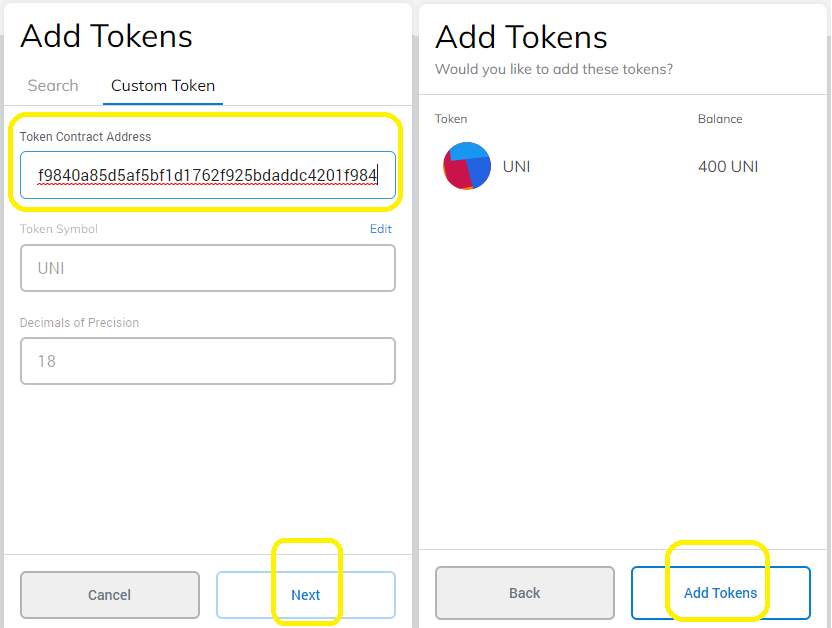832x628 pixels.
Task: Confirm with the Add Tokens button
Action: pyautogui.click(x=720, y=593)
